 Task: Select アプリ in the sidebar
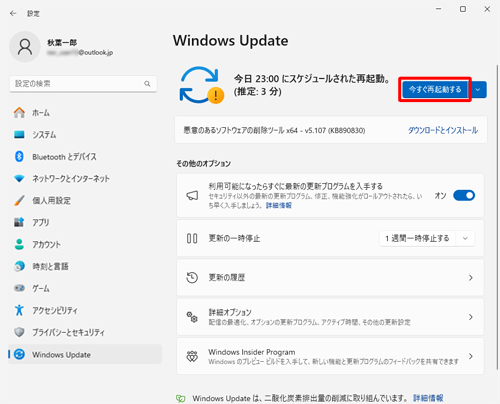pos(85,222)
